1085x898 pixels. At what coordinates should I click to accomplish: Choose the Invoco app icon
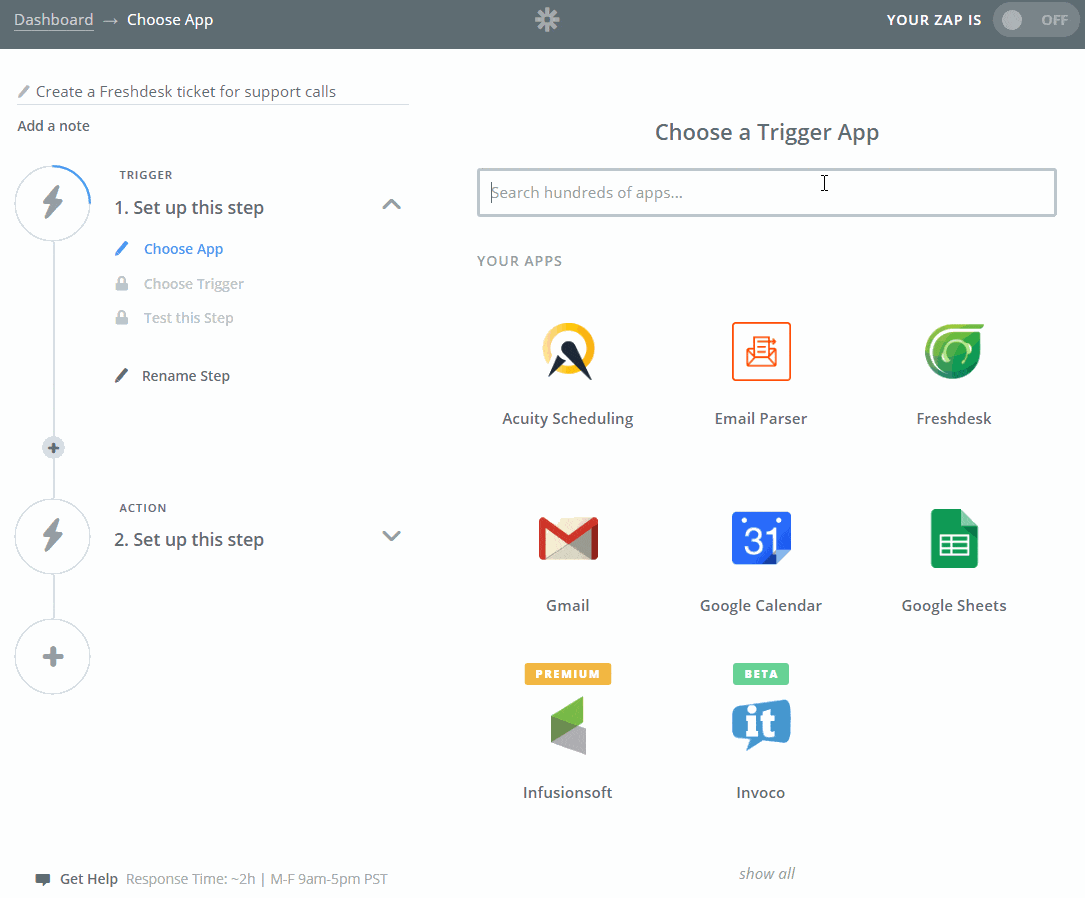click(761, 725)
